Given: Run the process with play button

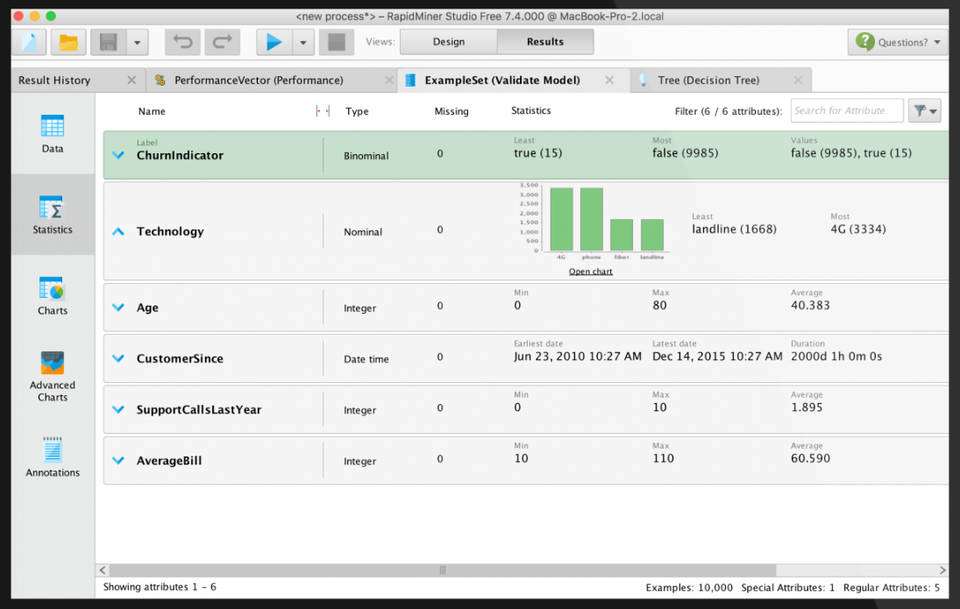Looking at the screenshot, I should click(x=273, y=42).
